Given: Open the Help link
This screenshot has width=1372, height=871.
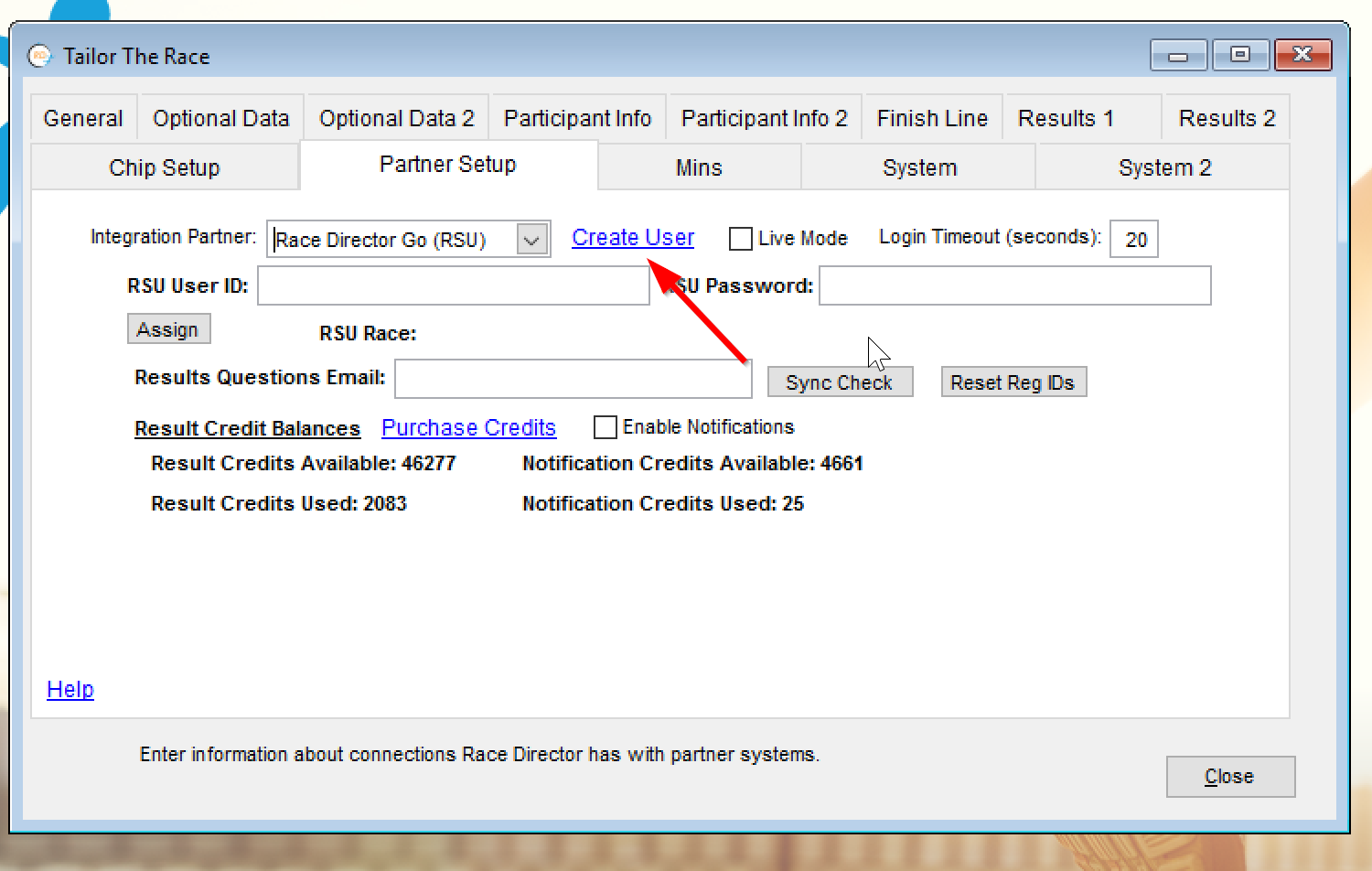Looking at the screenshot, I should tap(70, 690).
